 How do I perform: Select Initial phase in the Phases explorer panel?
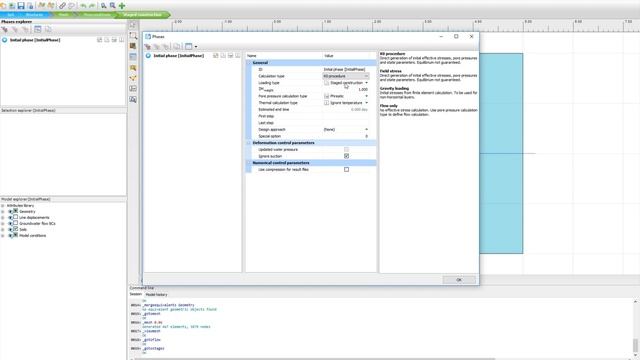[x=35, y=40]
